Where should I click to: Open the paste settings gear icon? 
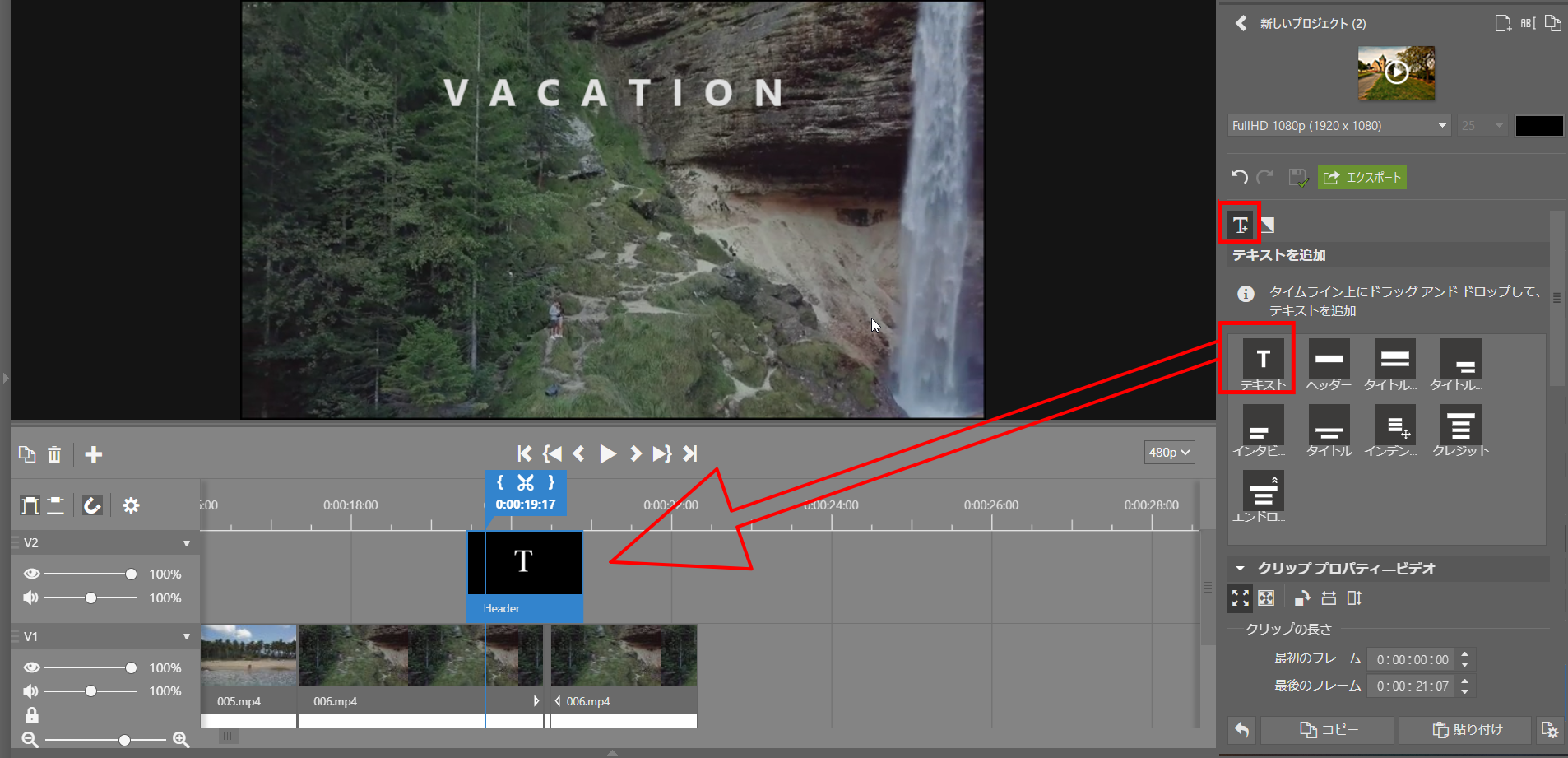click(1549, 730)
